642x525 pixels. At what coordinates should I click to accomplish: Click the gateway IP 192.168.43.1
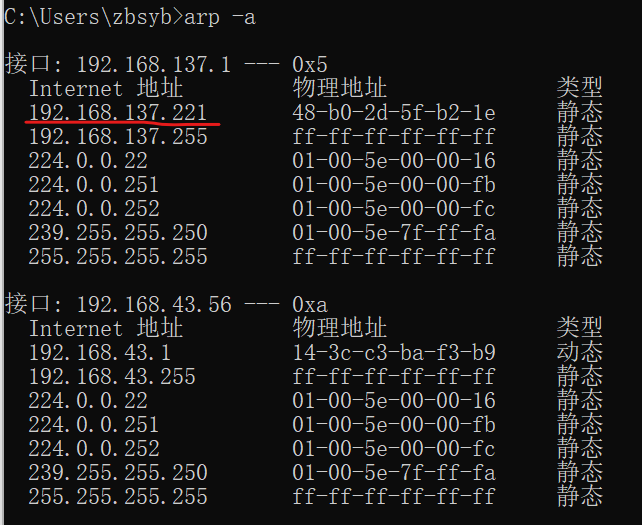(99, 352)
